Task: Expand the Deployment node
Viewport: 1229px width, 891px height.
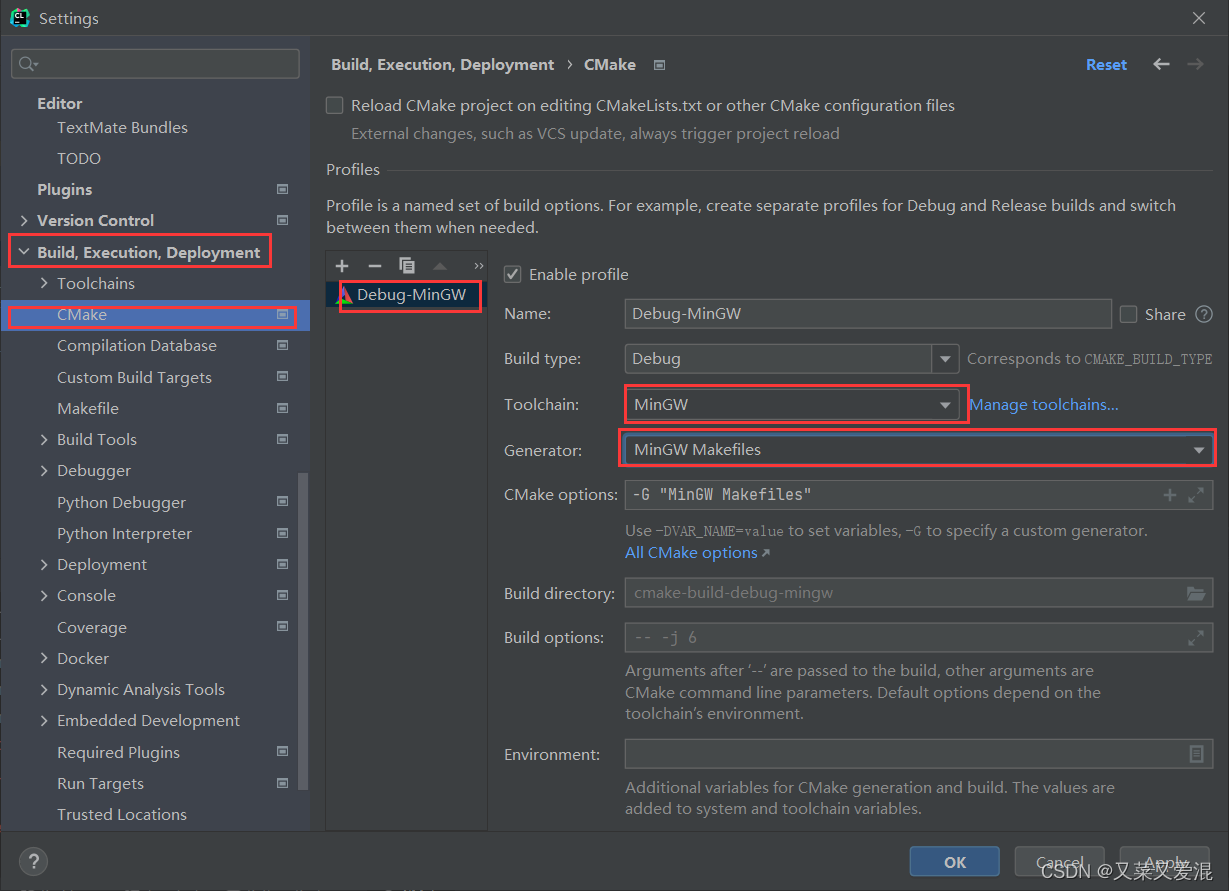Action: 43,564
